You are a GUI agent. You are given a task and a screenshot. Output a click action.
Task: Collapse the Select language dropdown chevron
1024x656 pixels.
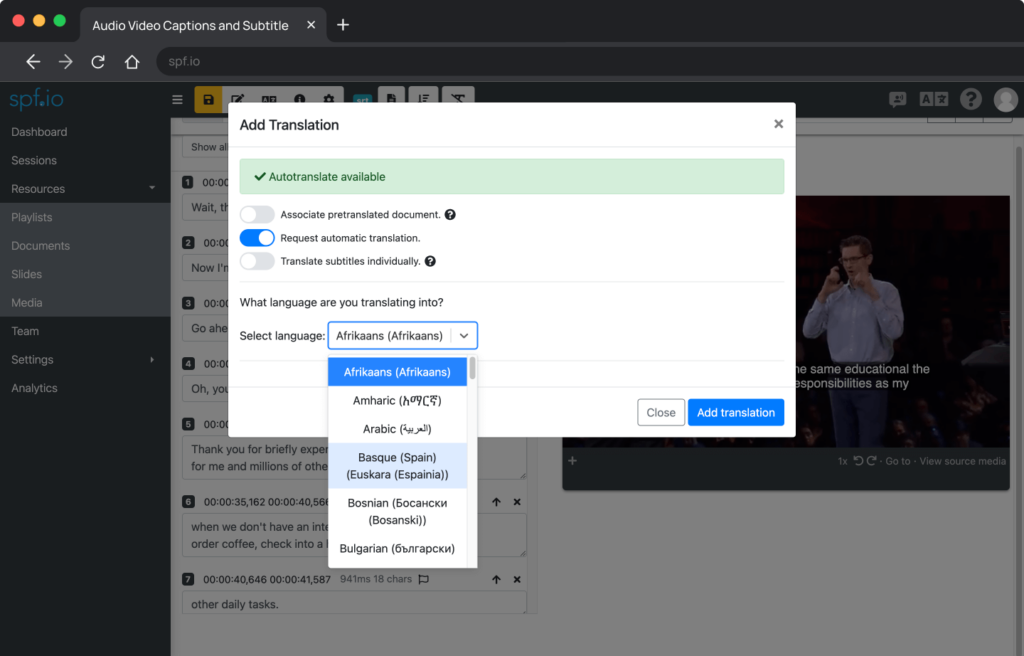click(x=464, y=336)
